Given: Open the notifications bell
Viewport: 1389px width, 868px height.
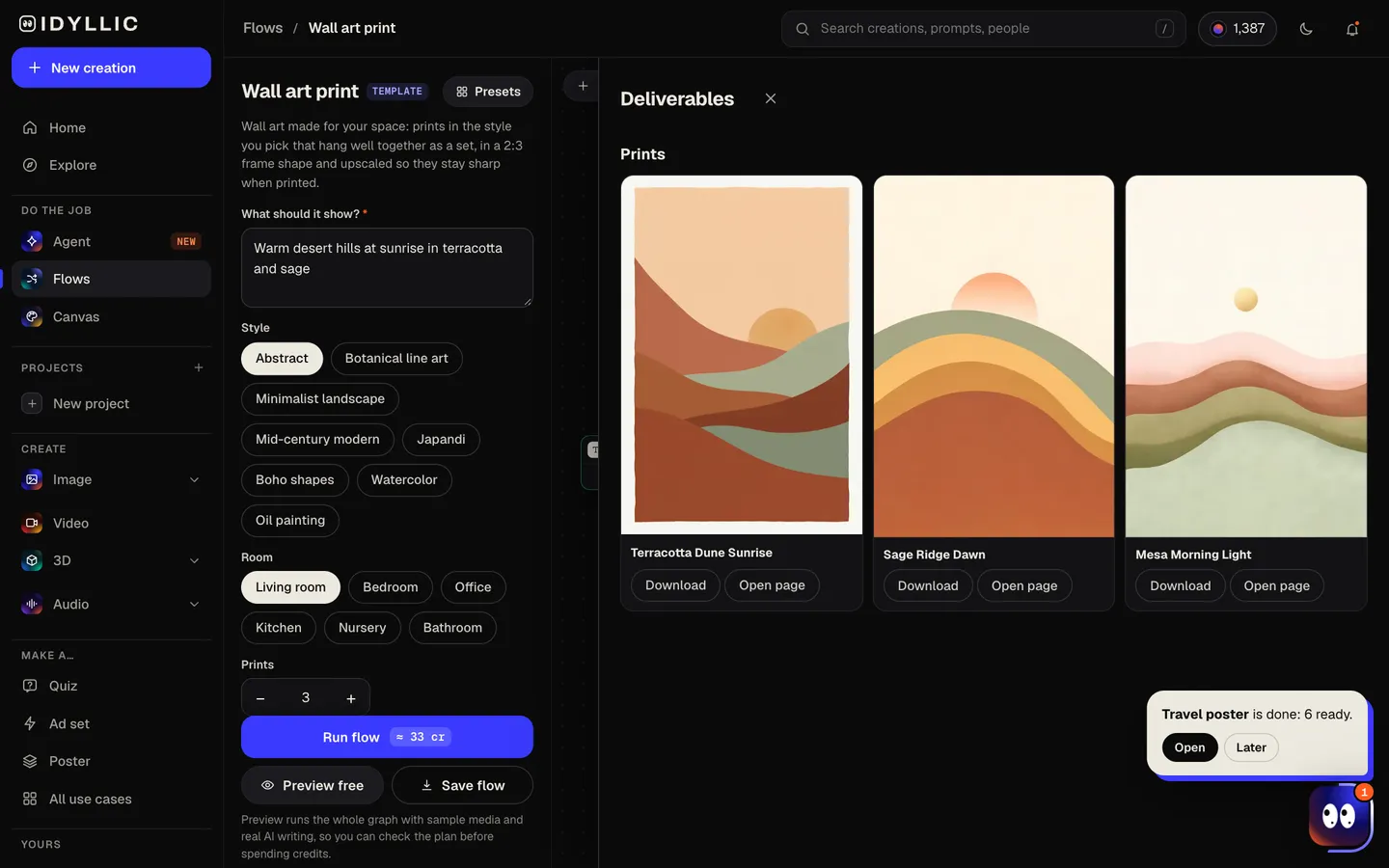Looking at the screenshot, I should (1352, 29).
